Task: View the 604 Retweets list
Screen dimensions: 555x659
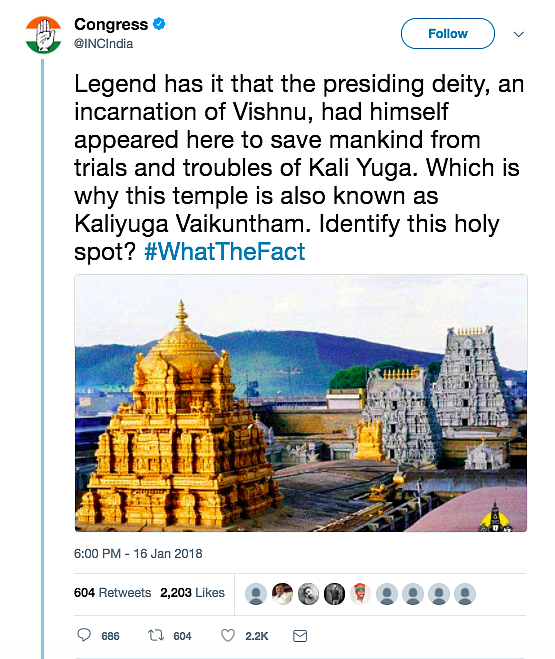Action: (x=112, y=593)
